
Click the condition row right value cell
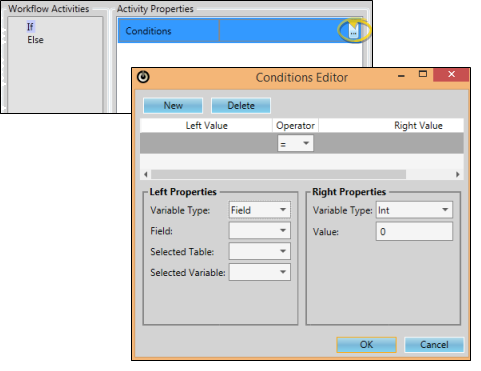(x=390, y=143)
